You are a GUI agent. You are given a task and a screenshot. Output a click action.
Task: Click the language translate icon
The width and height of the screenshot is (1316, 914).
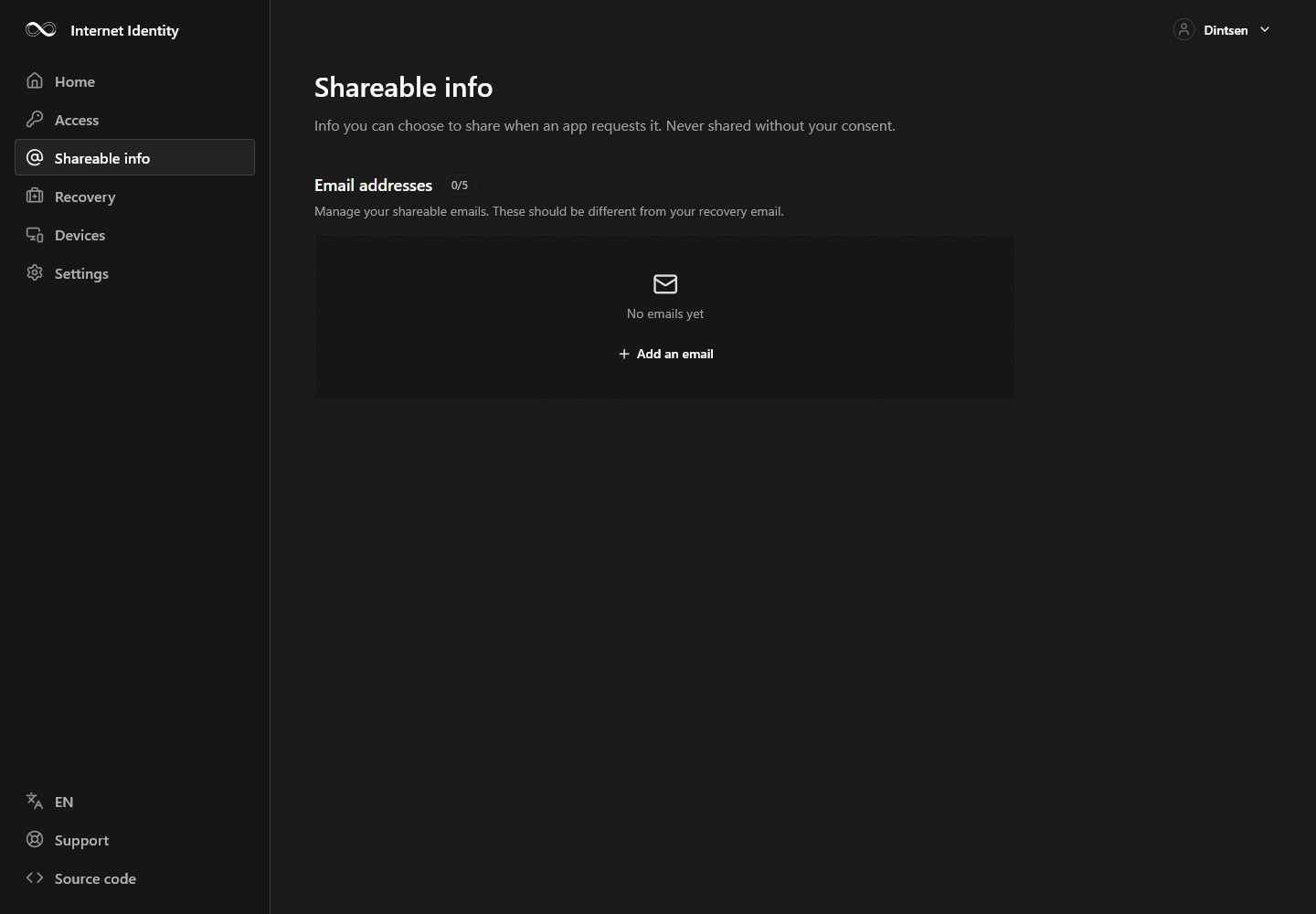[x=35, y=802]
